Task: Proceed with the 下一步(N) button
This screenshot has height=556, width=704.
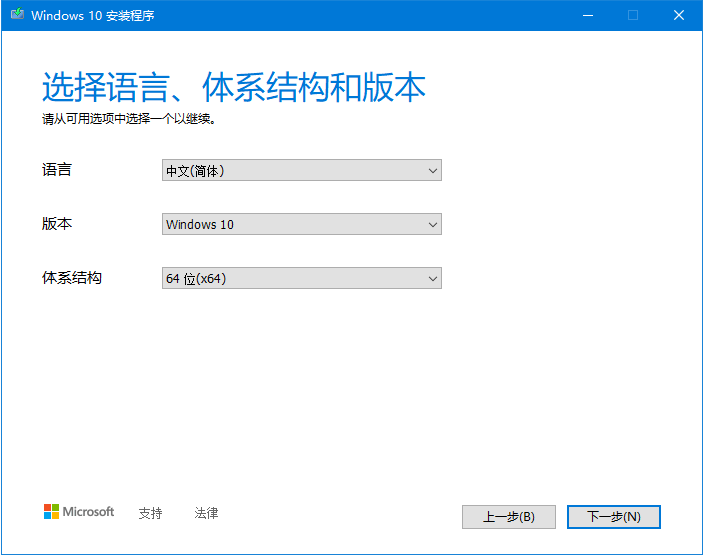Action: (x=613, y=517)
